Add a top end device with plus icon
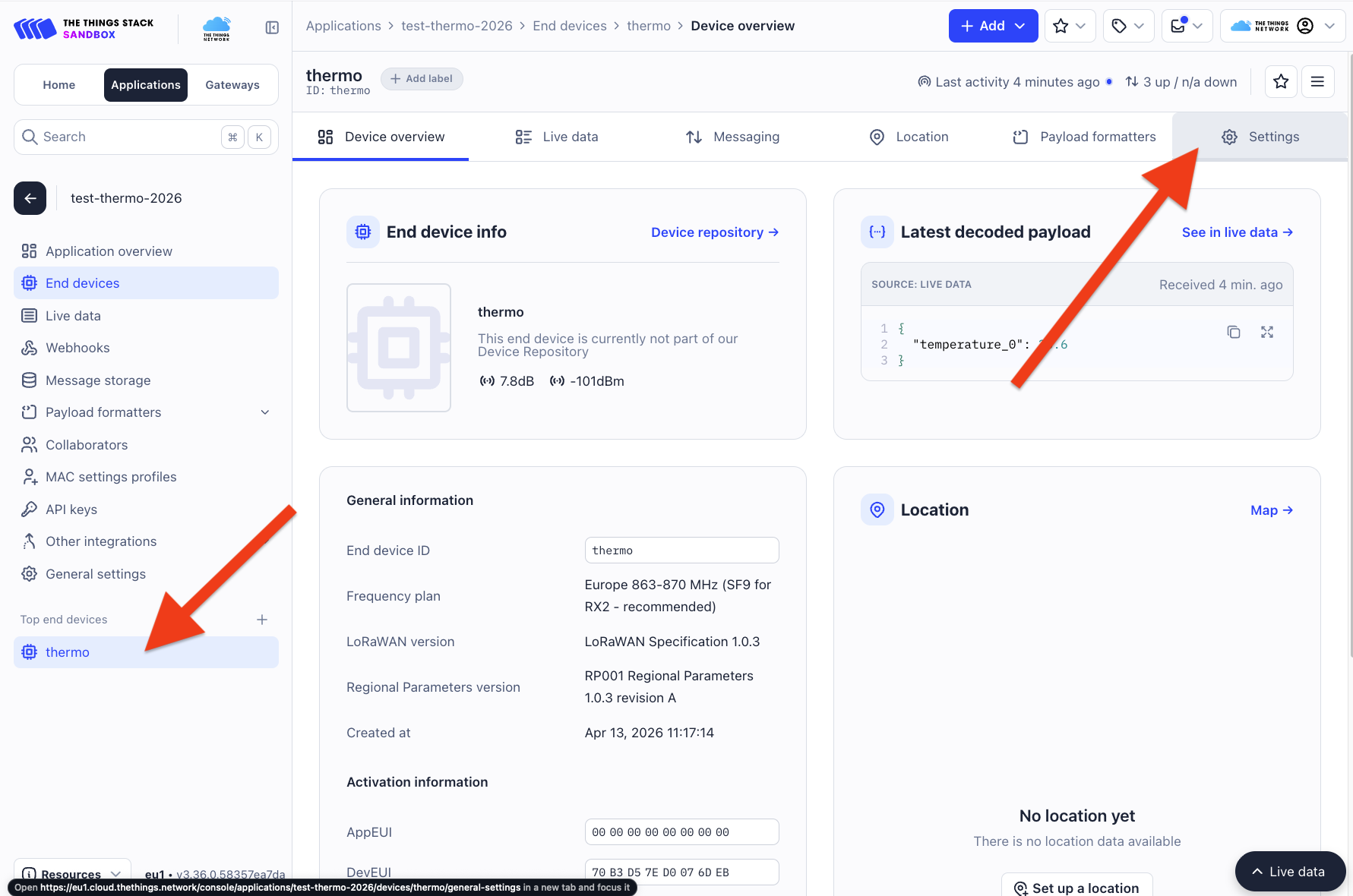Screen dimensions: 1353x896 click(x=262, y=620)
